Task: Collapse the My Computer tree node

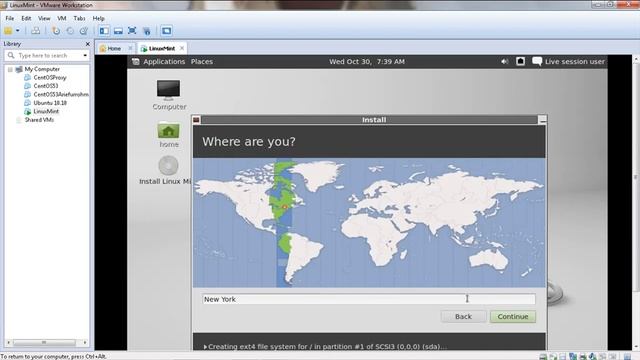Action: (x=10, y=69)
